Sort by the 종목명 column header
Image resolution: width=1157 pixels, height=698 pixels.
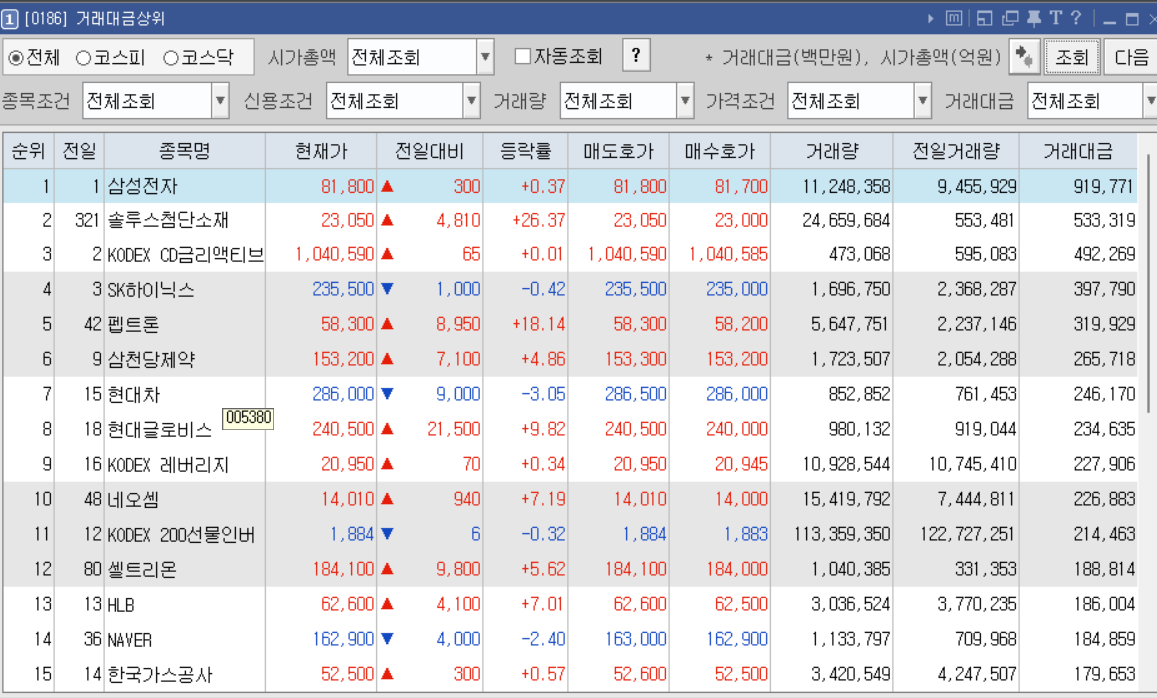184,151
